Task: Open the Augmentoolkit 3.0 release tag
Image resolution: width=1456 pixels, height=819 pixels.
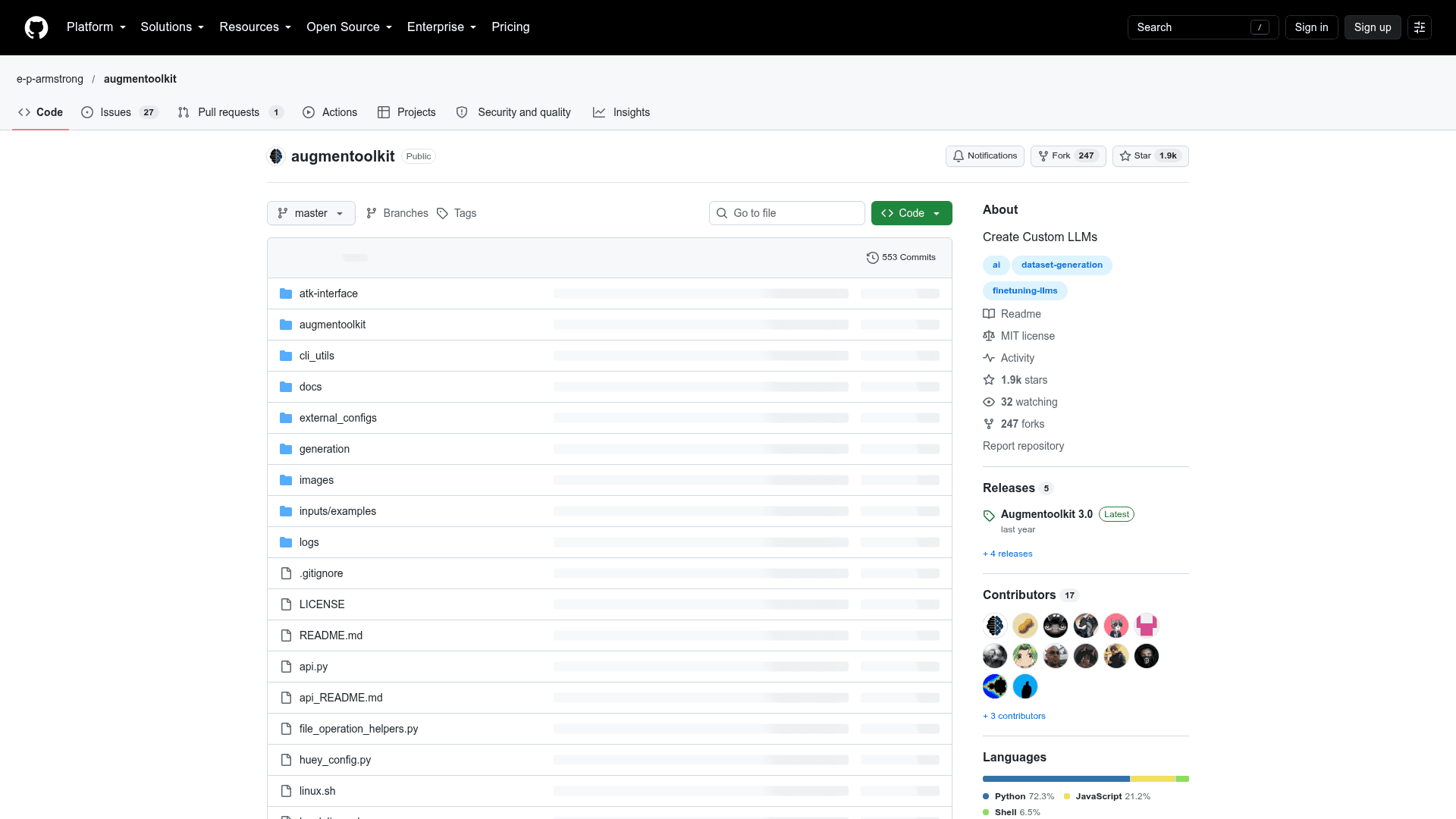Action: (1046, 514)
